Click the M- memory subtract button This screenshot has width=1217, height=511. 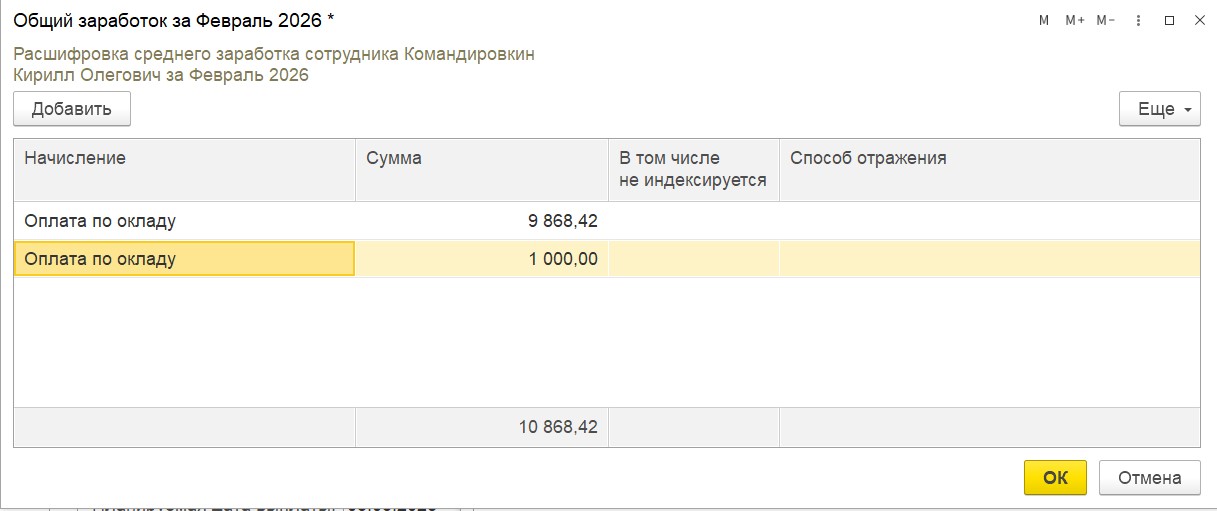[x=1105, y=20]
